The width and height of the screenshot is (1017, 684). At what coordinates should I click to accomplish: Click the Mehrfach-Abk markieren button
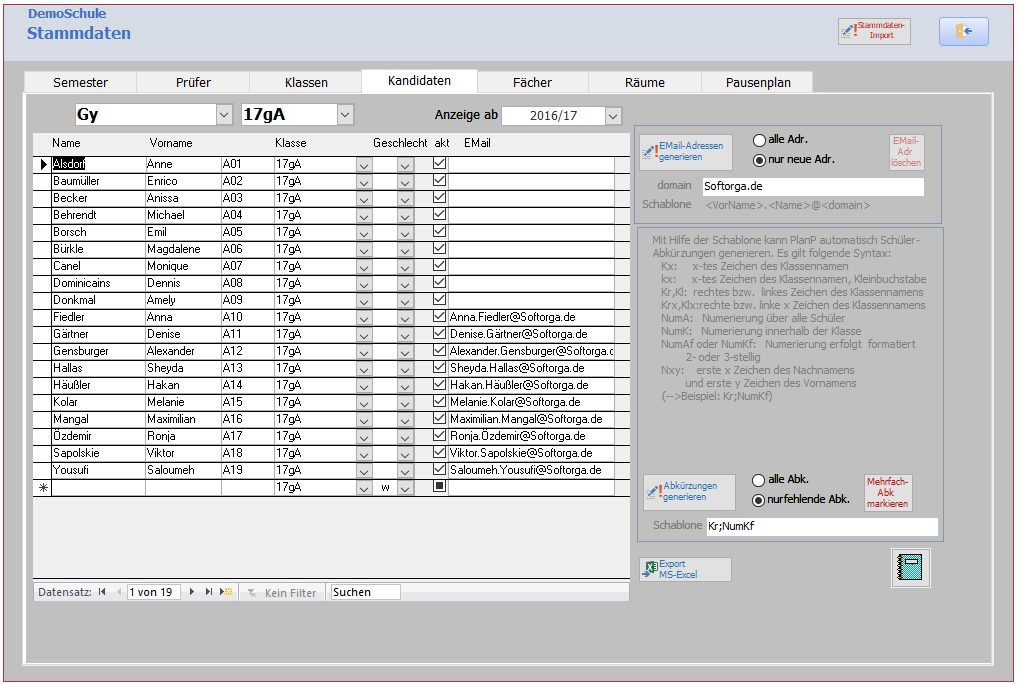pyautogui.click(x=889, y=493)
